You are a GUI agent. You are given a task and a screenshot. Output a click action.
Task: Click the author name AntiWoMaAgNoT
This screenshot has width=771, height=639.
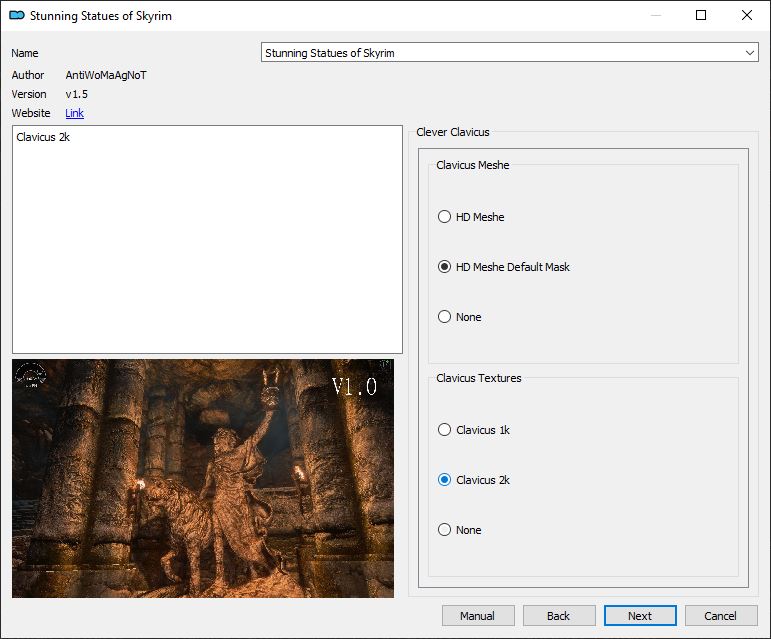click(106, 75)
